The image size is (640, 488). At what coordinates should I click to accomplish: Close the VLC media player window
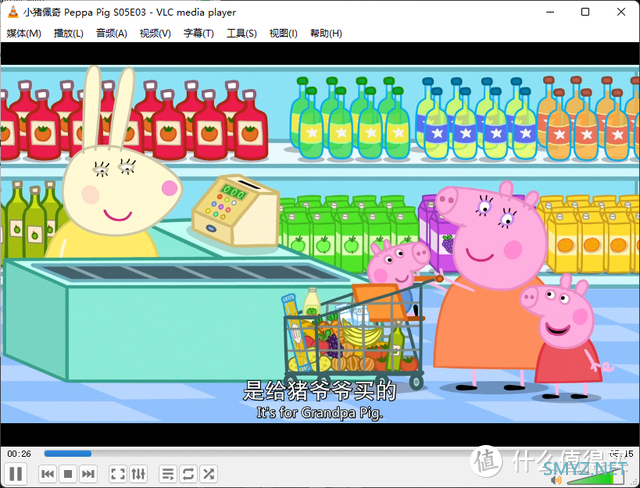[621, 12]
